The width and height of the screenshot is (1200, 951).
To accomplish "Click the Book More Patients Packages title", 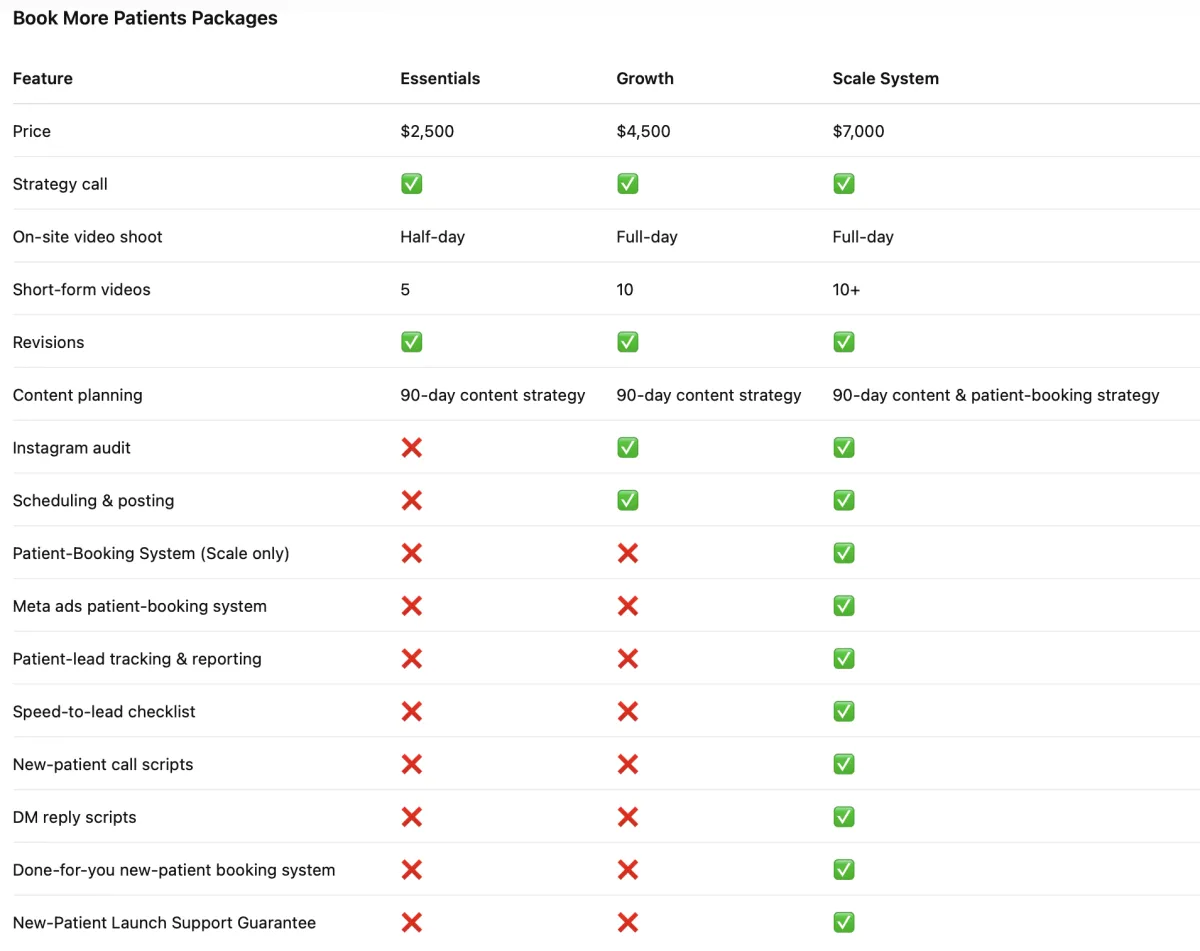I will pos(145,18).
